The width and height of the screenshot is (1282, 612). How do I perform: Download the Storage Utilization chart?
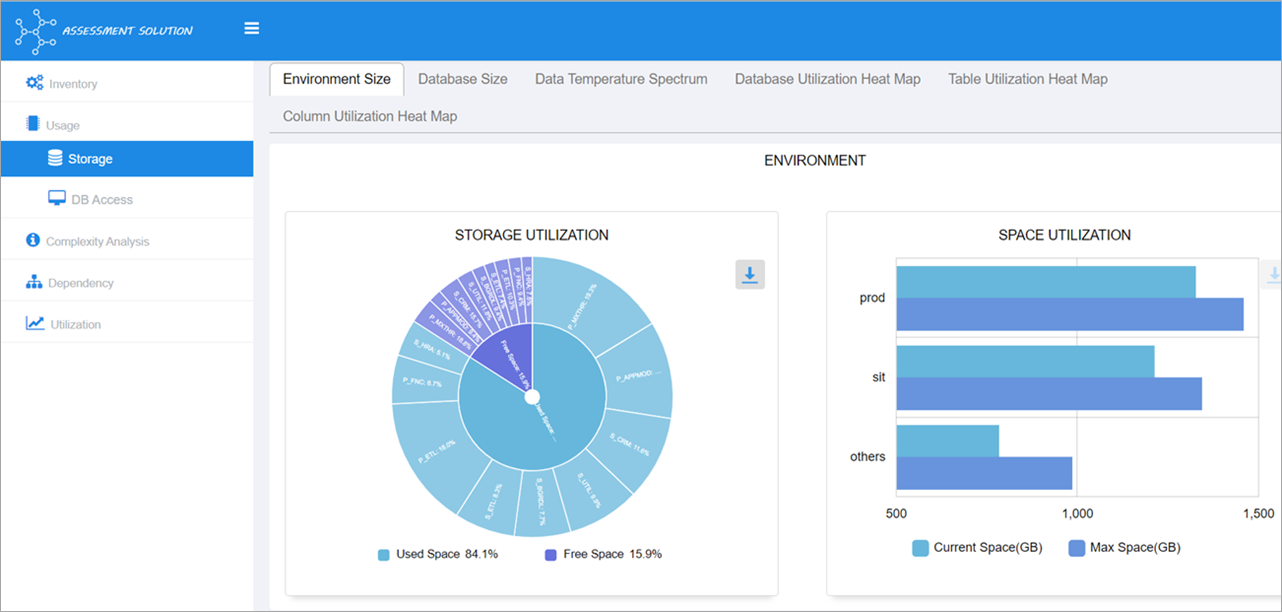pos(750,274)
